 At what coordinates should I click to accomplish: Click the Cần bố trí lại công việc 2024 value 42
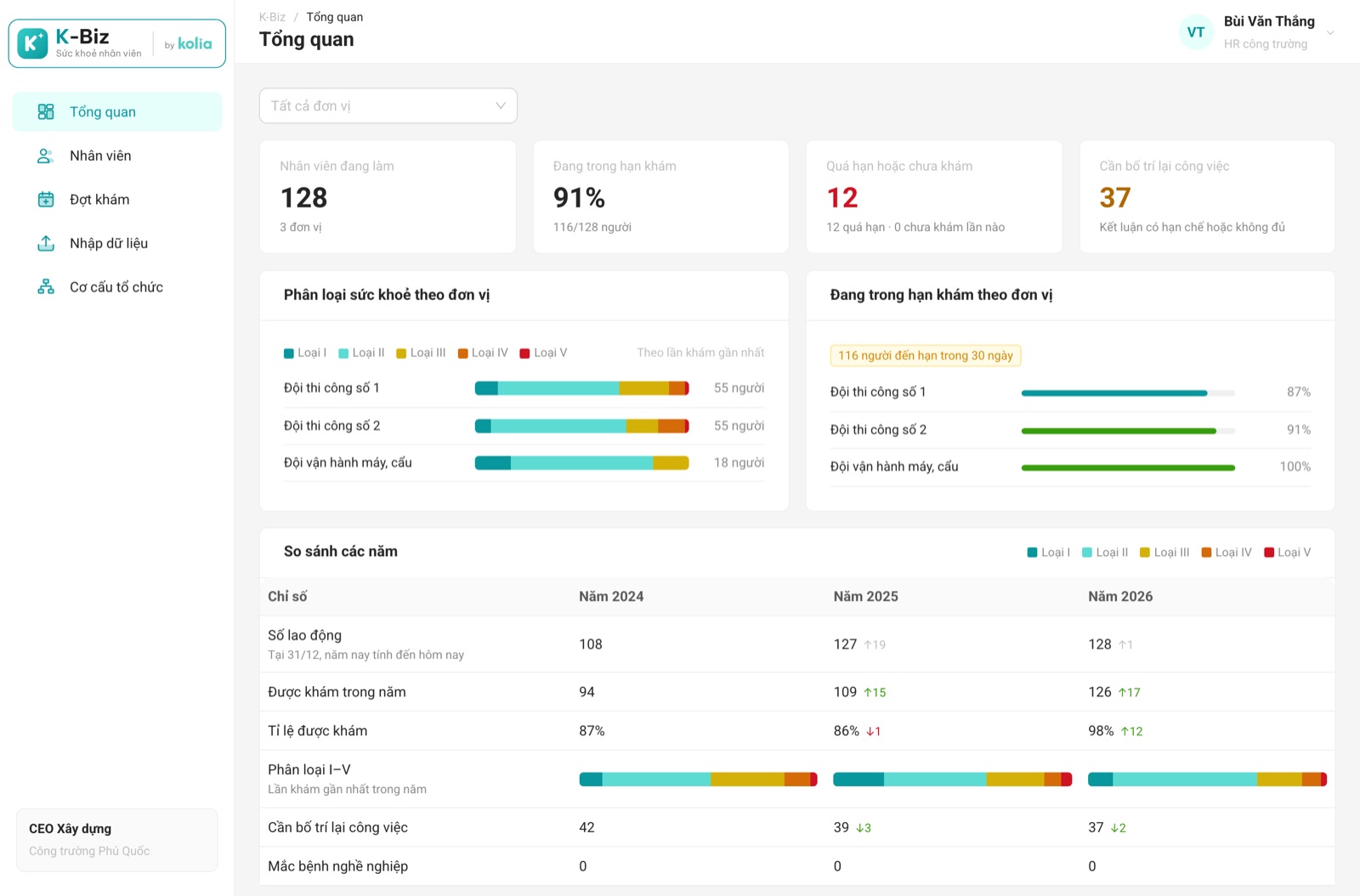(x=586, y=827)
